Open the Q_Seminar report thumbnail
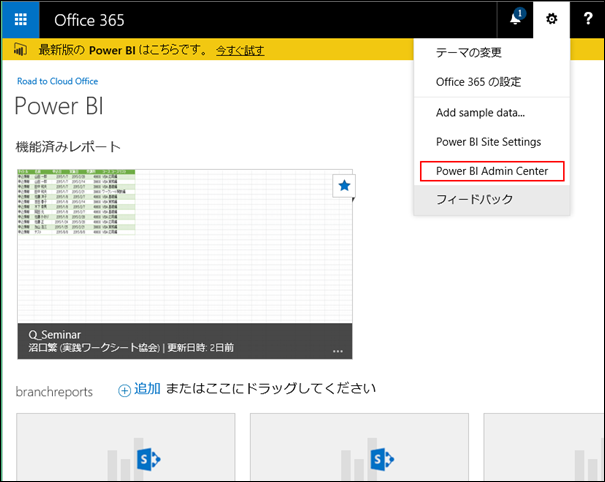Screen dimensions: 605x482 click(x=184, y=246)
